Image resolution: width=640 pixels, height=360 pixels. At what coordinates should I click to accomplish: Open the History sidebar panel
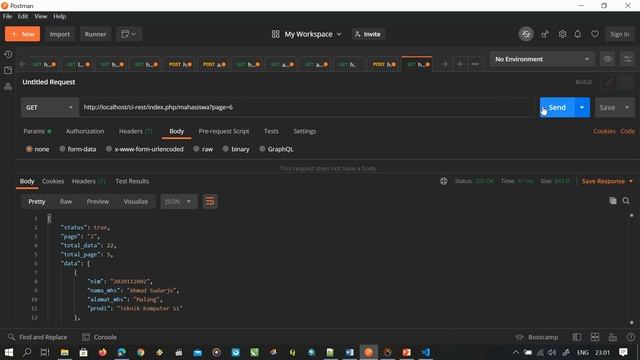coord(8,54)
